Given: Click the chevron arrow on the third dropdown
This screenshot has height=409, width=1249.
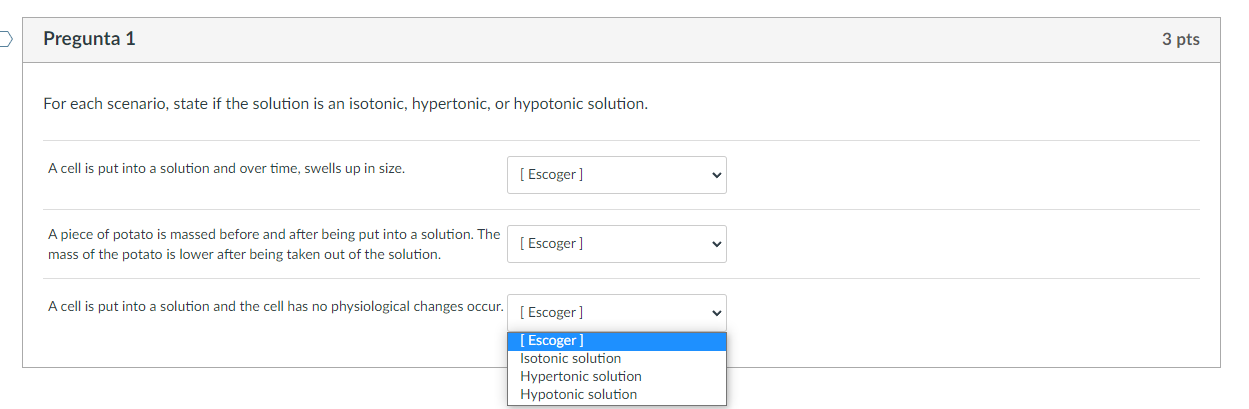Looking at the screenshot, I should point(716,313).
